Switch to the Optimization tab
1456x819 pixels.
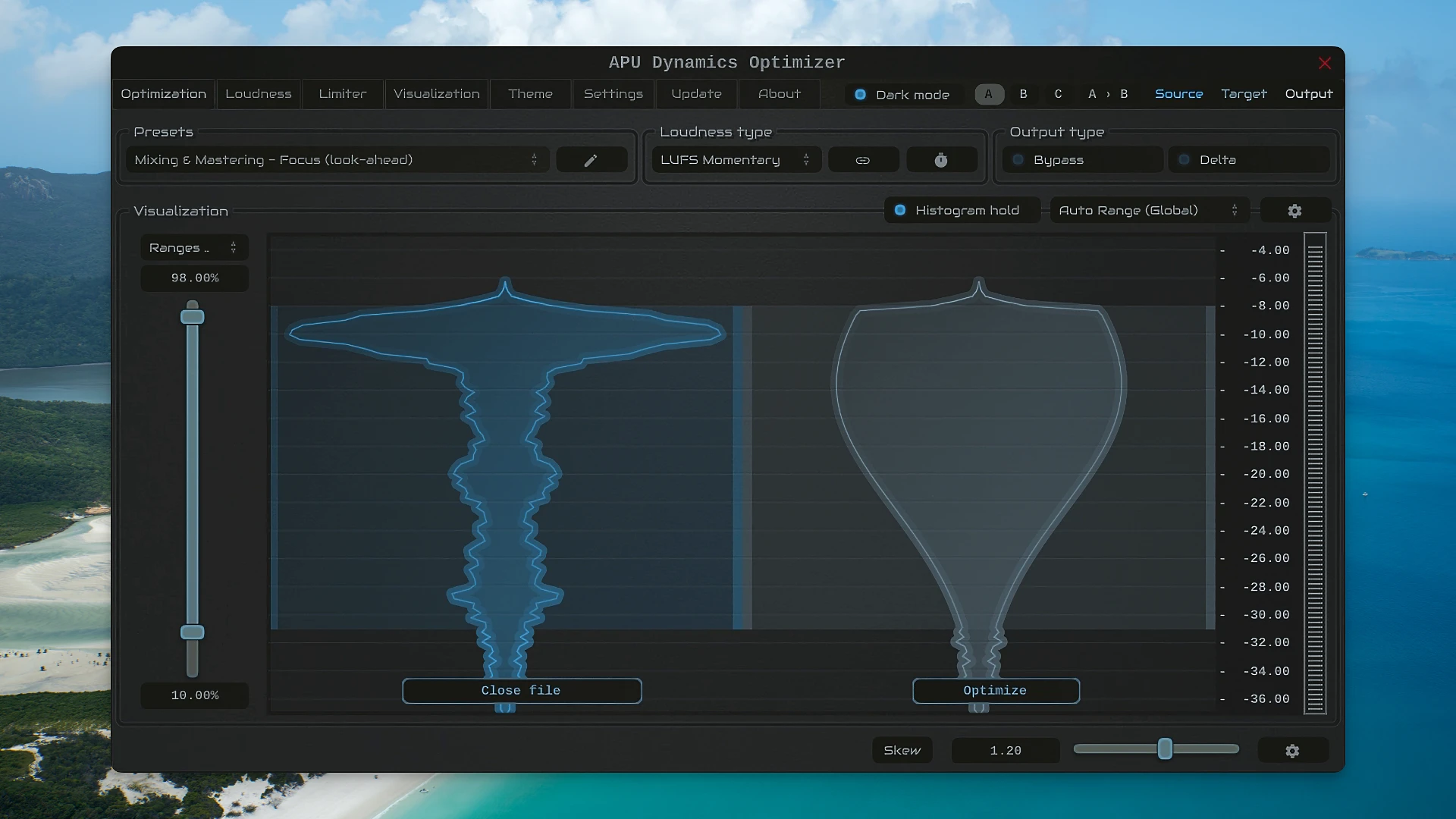coord(164,94)
